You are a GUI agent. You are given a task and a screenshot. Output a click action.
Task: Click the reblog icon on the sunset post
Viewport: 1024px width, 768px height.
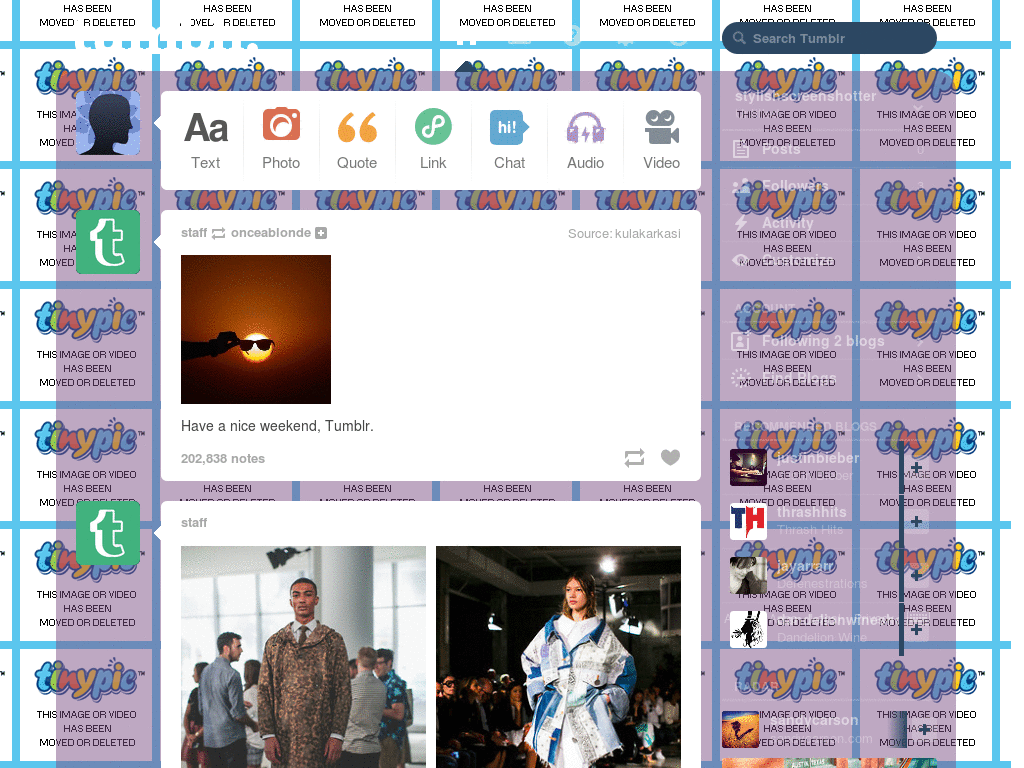click(634, 457)
